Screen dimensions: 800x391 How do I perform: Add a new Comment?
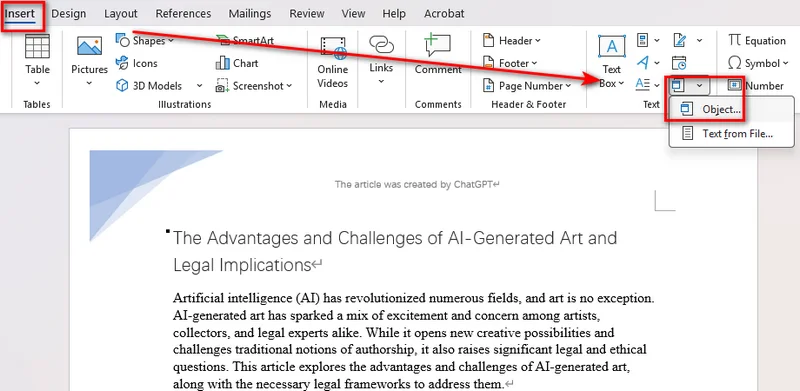tap(438, 55)
